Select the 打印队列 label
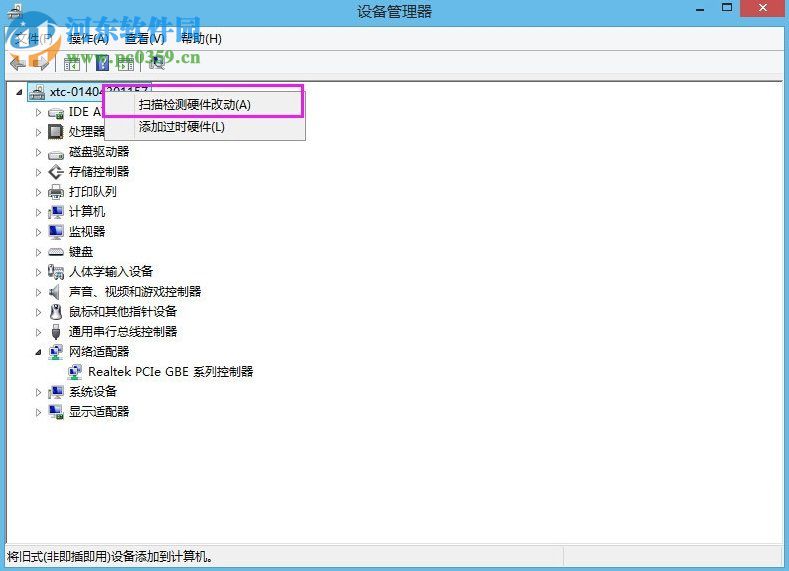 click(x=93, y=192)
